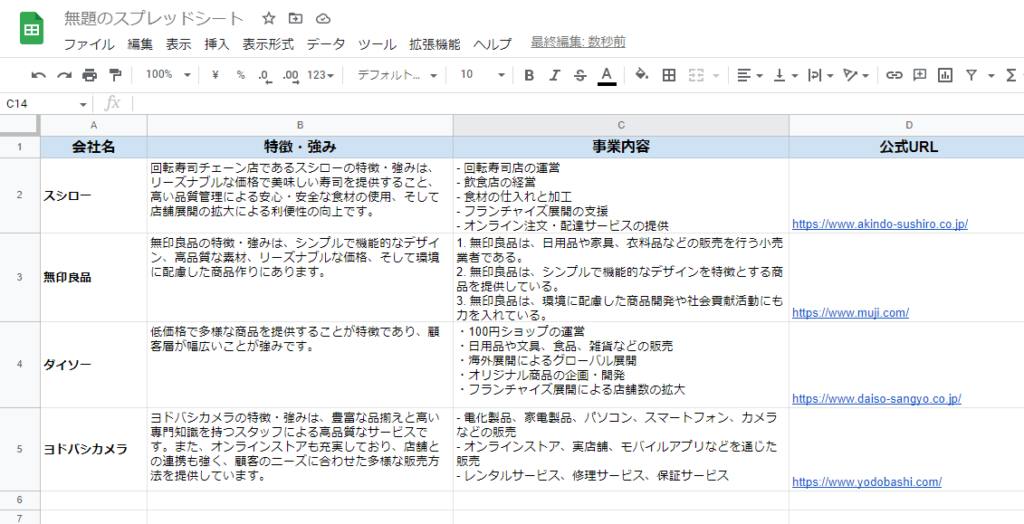Screen dimensions: 1024x524
Task: Open the Google Sheets home icon
Action: [31, 30]
